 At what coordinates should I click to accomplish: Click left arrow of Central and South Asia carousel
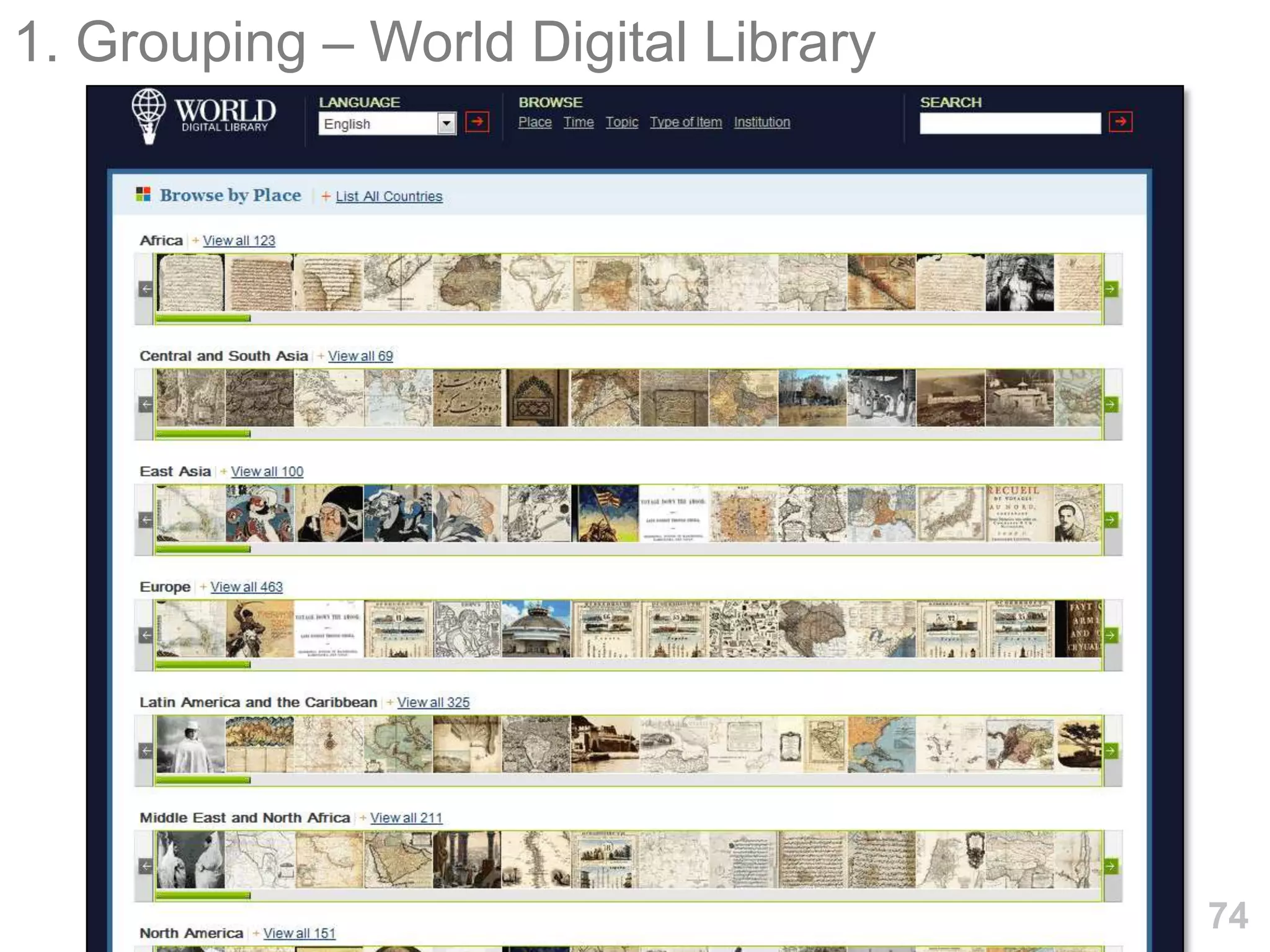click(146, 405)
